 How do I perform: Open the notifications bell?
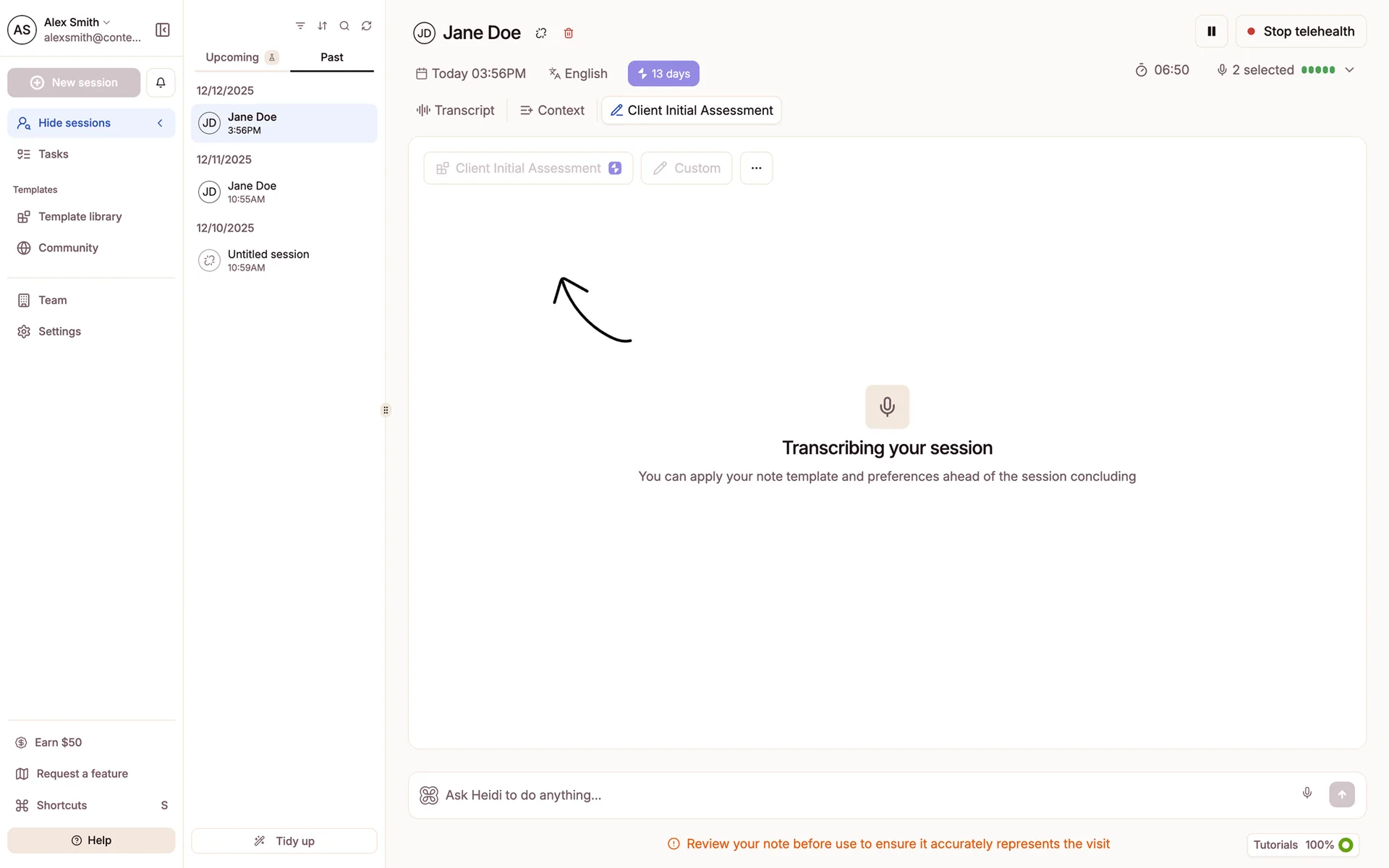click(161, 82)
